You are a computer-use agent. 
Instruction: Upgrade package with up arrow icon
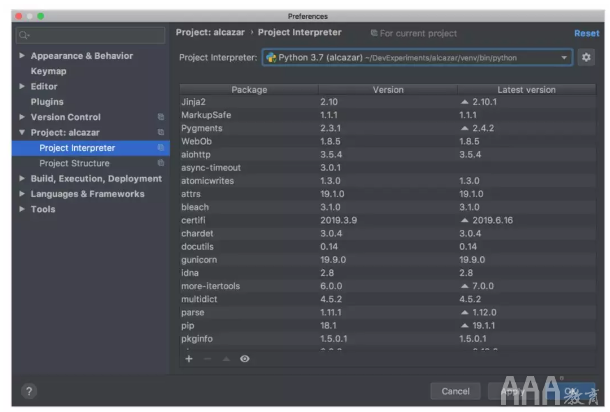(226, 359)
